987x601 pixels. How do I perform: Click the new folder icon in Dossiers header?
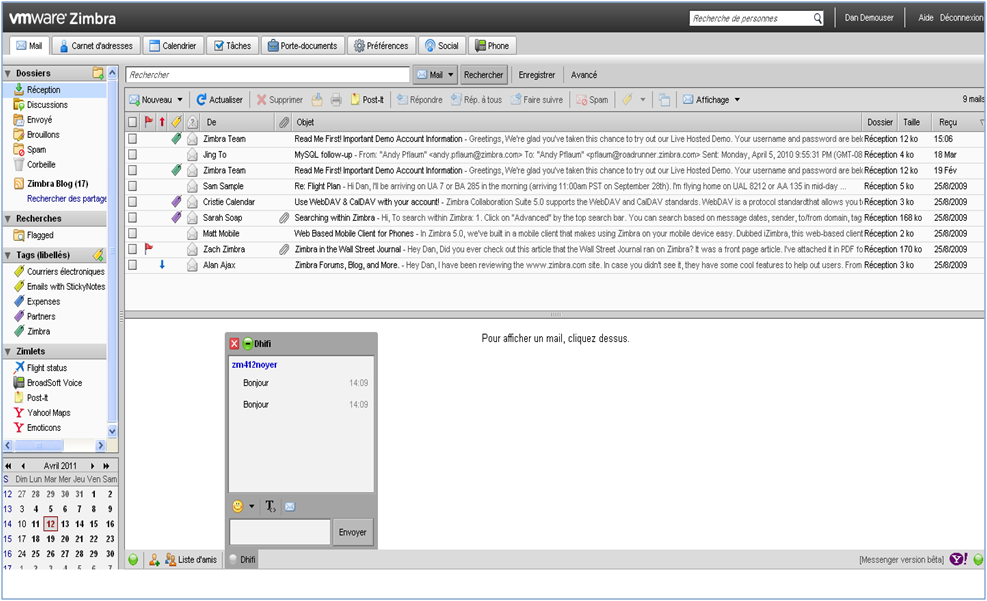tap(98, 73)
